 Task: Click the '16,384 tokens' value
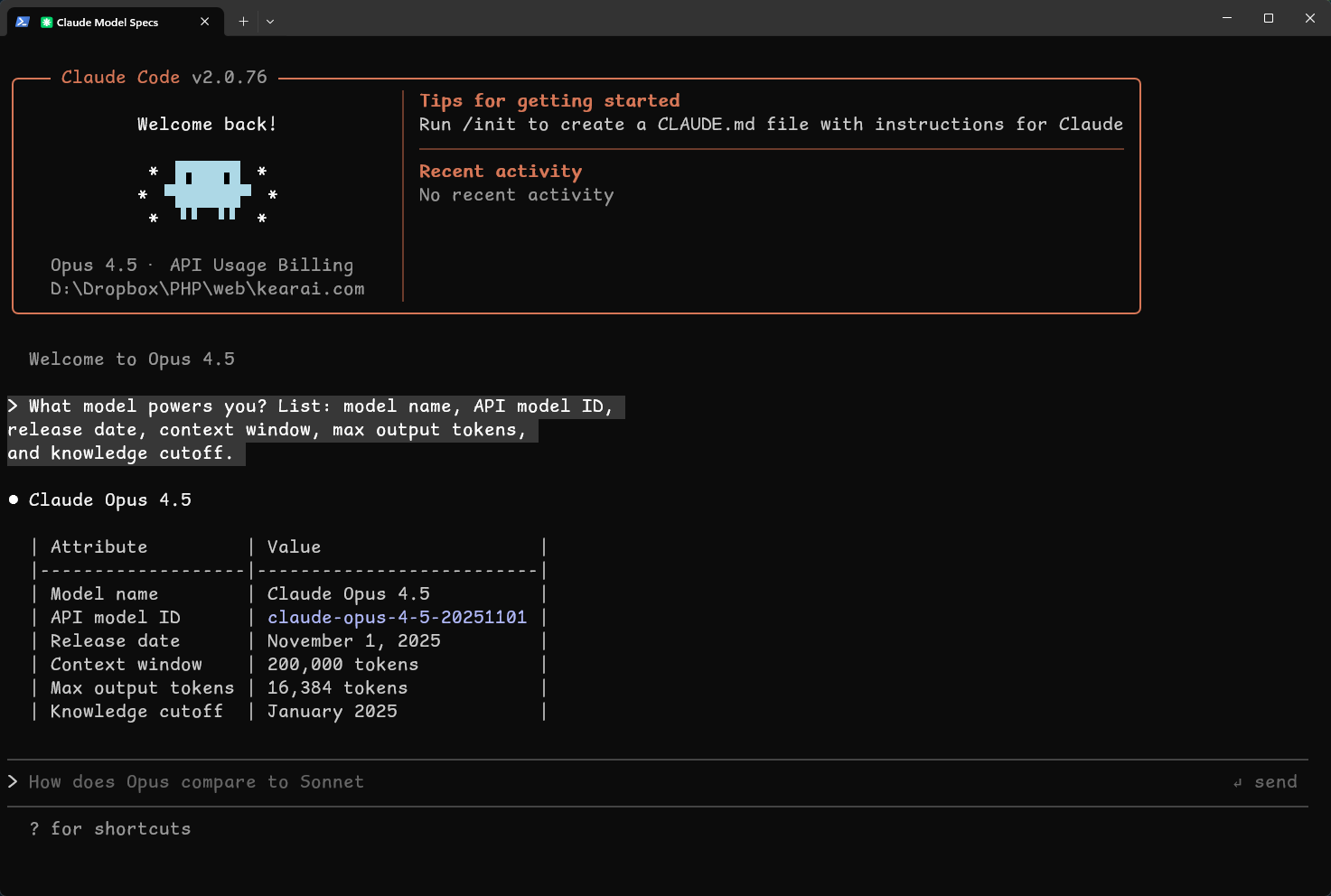tap(338, 688)
